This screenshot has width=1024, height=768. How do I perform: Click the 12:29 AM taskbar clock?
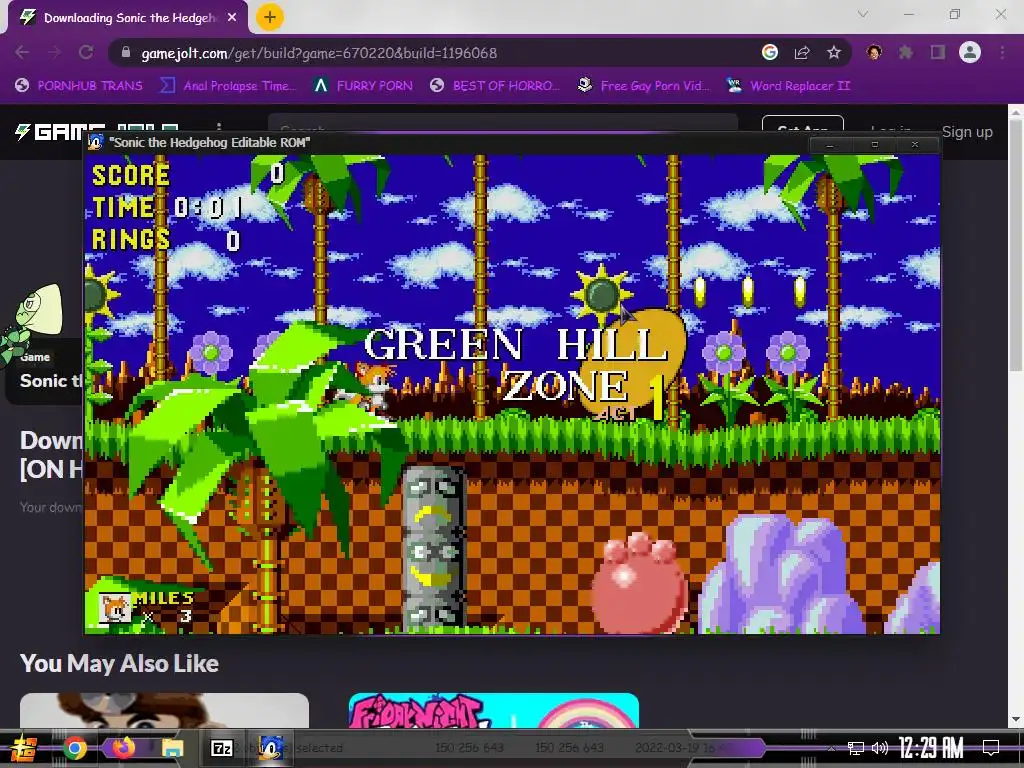[931, 748]
